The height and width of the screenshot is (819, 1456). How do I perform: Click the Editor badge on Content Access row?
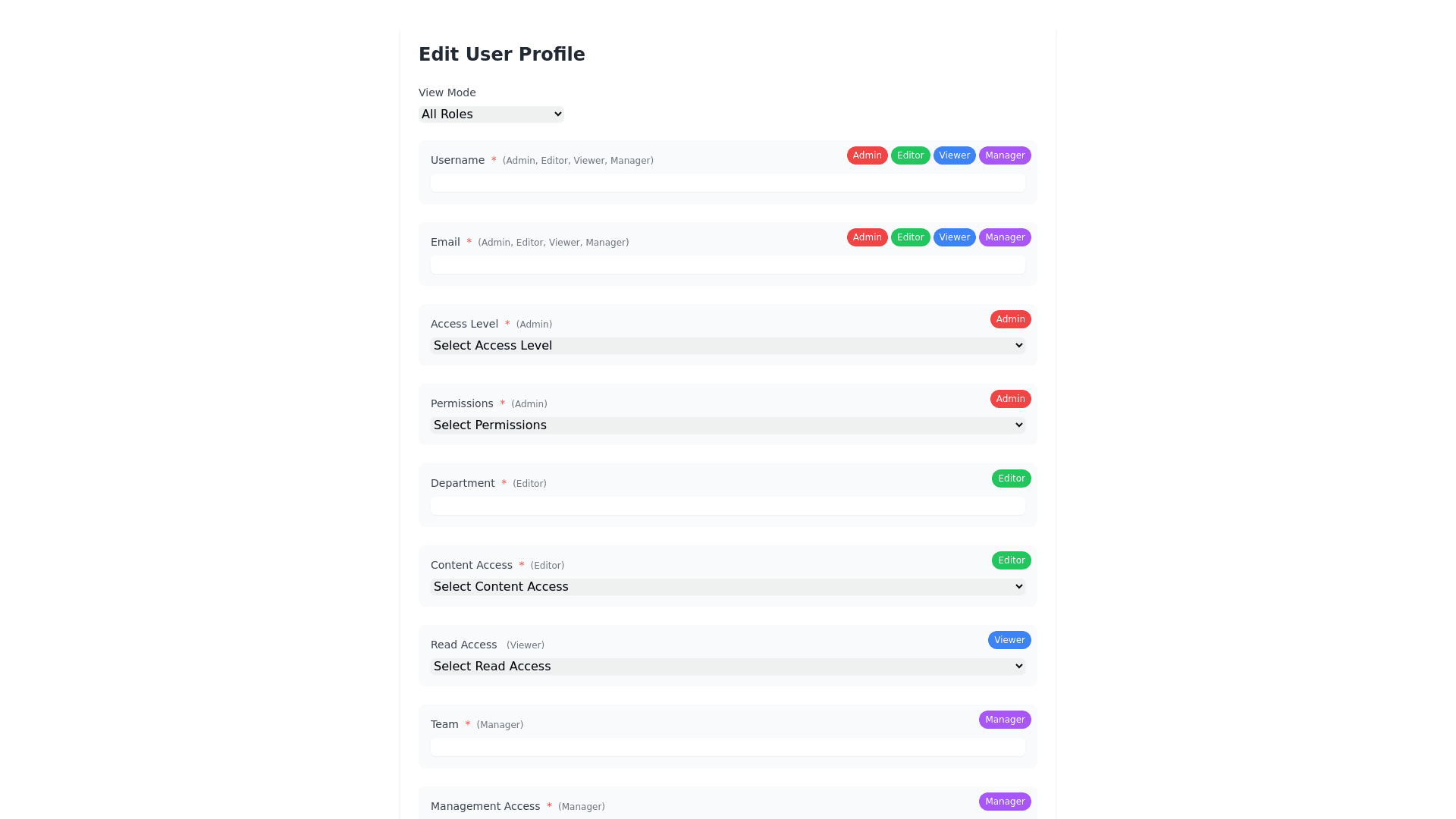click(x=1011, y=560)
